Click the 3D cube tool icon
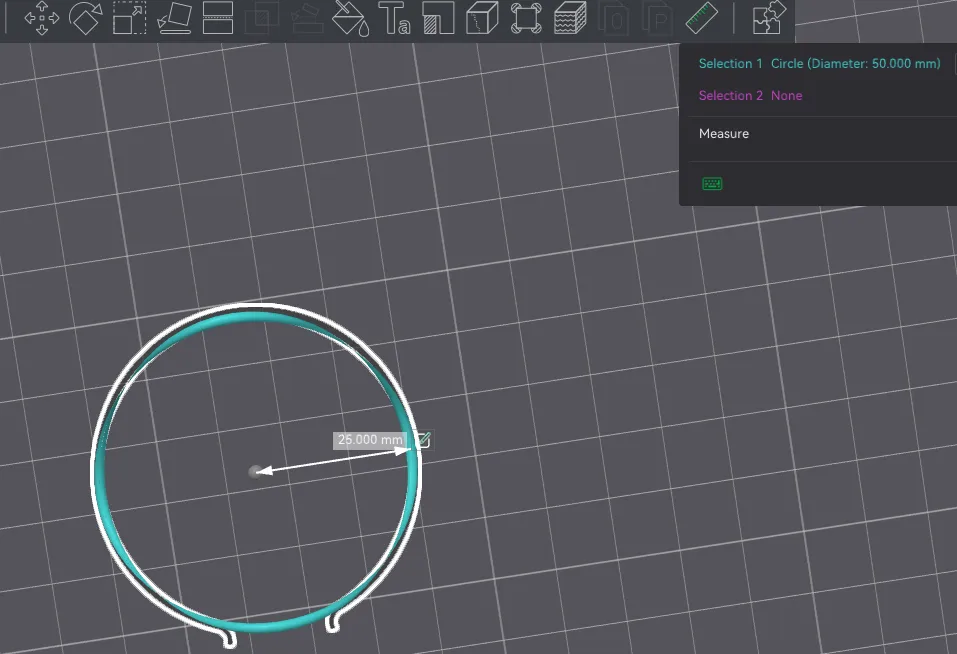Viewport: 957px width, 654px height. pos(482,18)
